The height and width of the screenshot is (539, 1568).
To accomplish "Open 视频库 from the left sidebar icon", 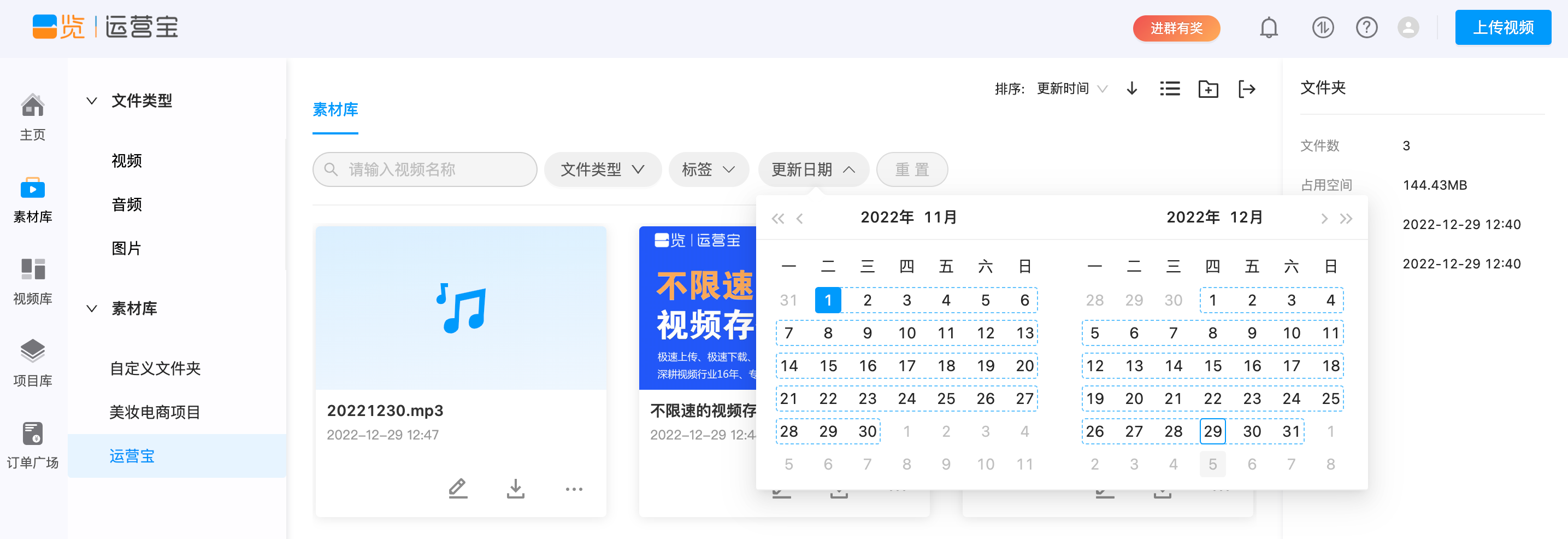I will tap(33, 280).
